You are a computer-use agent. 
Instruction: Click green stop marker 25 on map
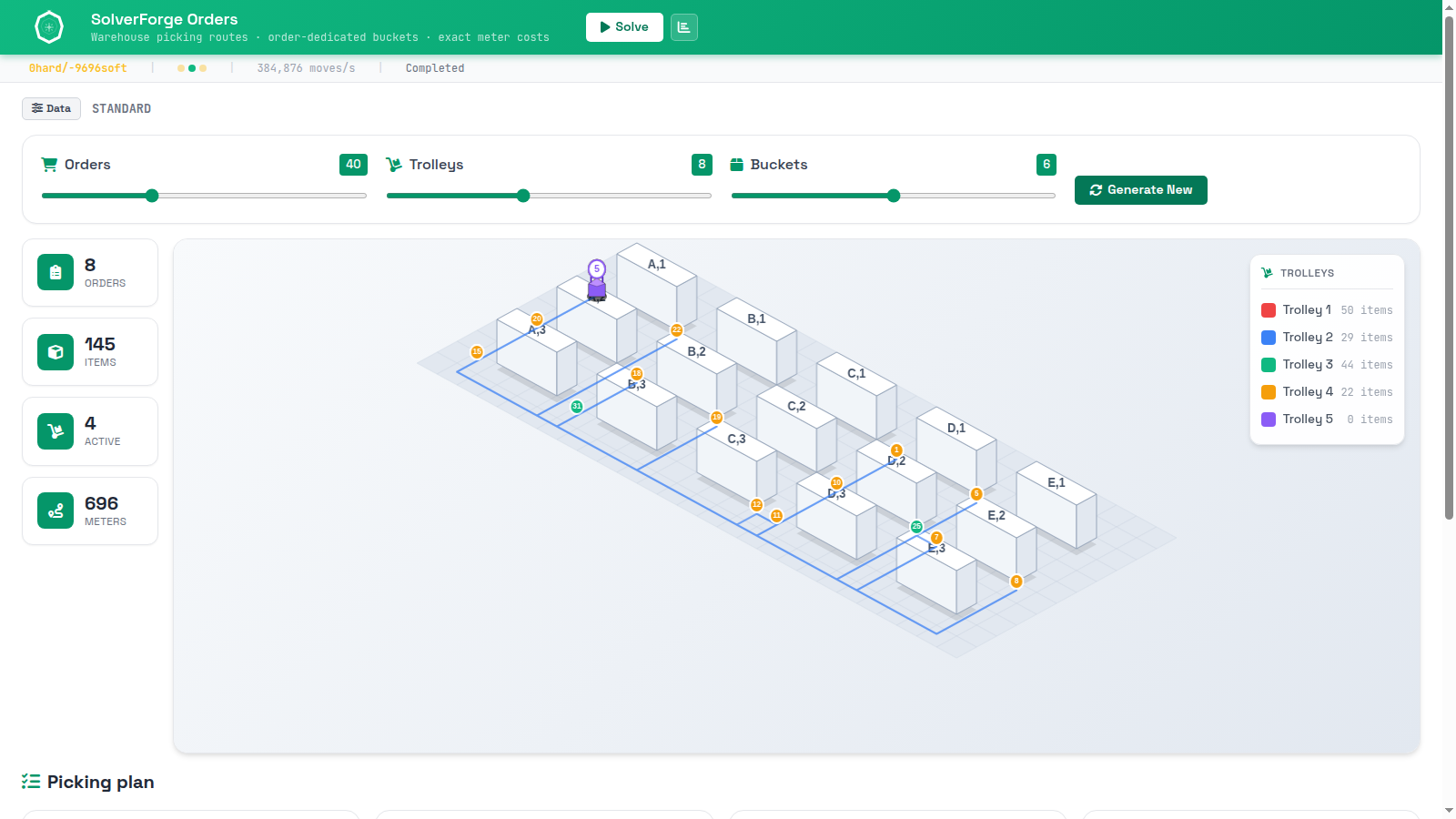916,527
